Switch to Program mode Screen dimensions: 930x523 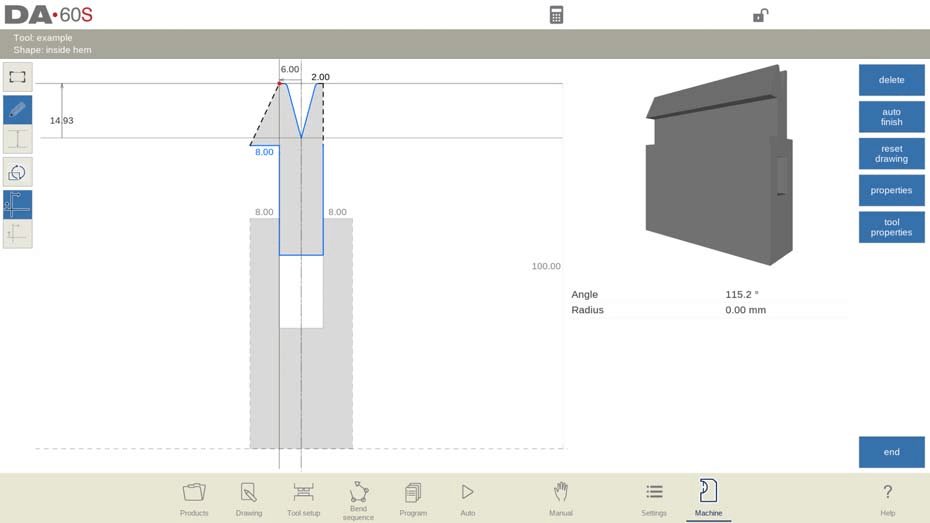413,499
